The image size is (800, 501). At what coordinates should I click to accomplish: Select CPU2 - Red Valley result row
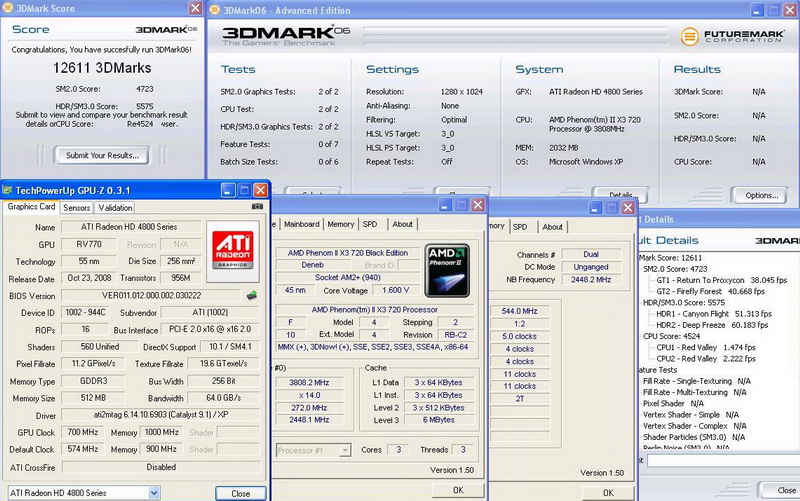pos(706,359)
